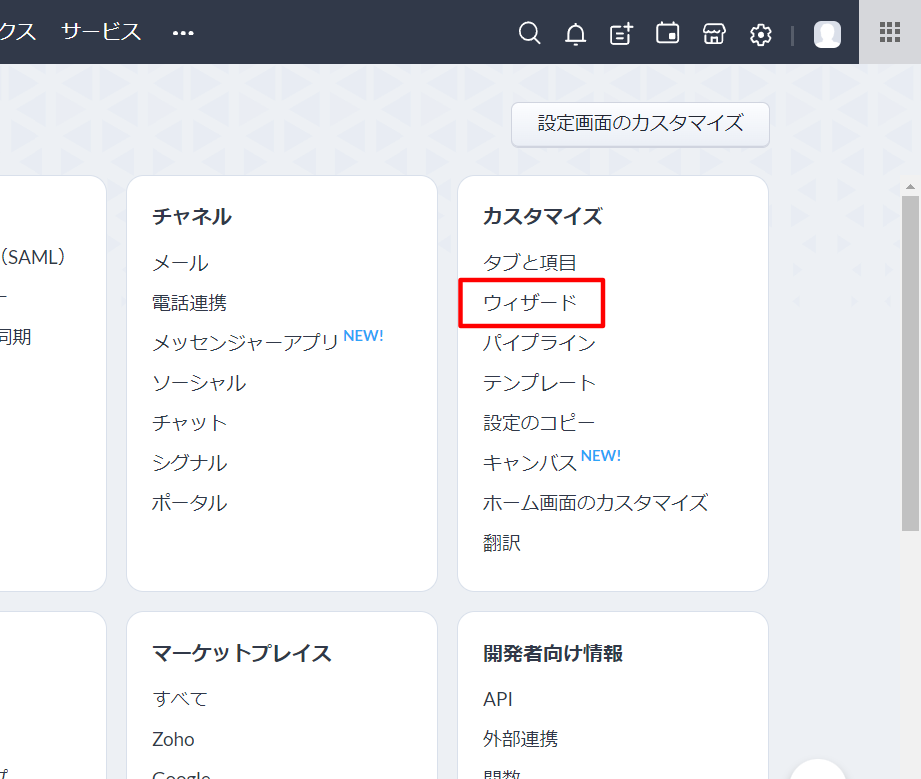Open ウィザード customization
The image size is (921, 779).
tap(530, 303)
